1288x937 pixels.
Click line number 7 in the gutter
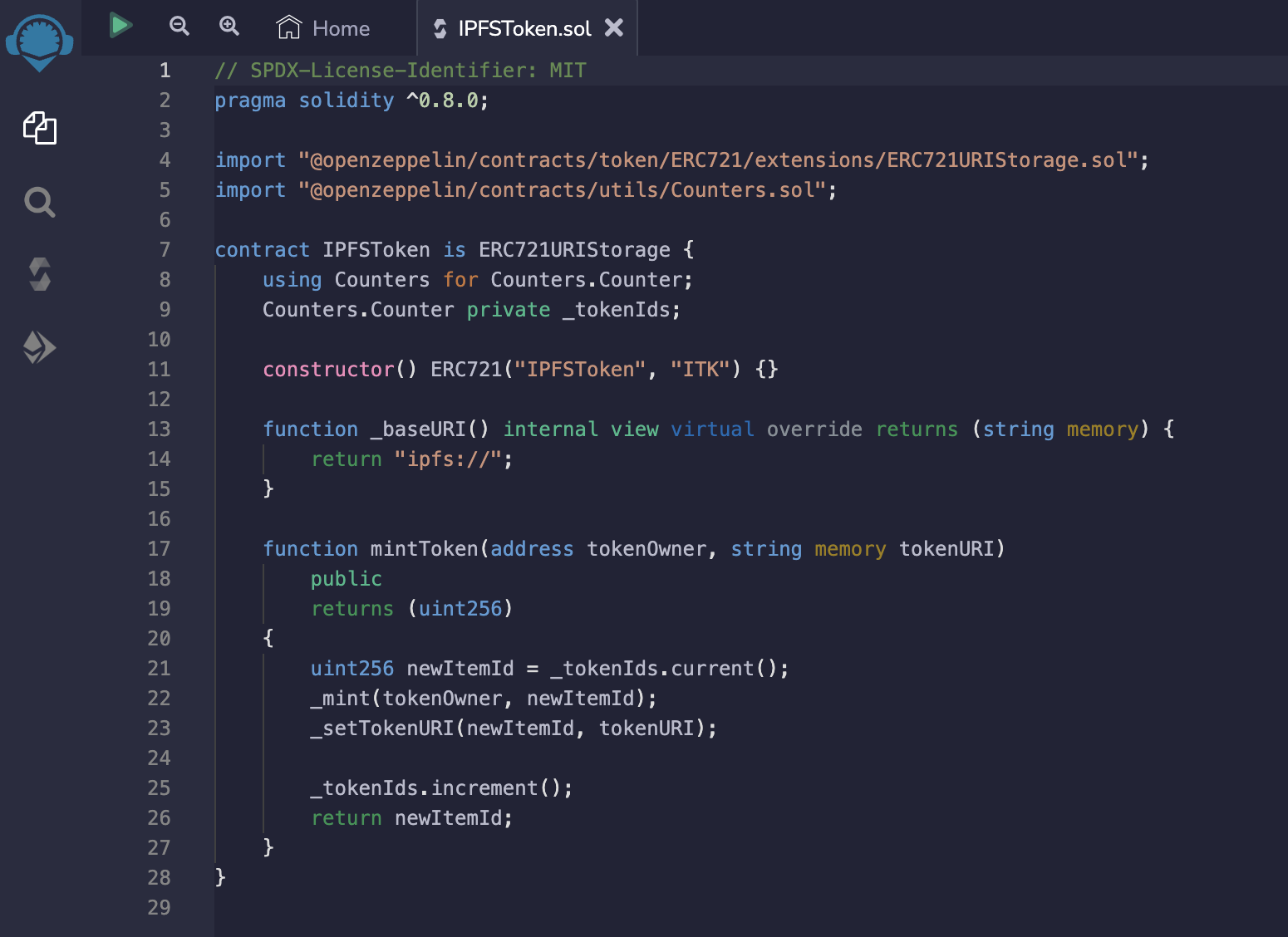[165, 250]
